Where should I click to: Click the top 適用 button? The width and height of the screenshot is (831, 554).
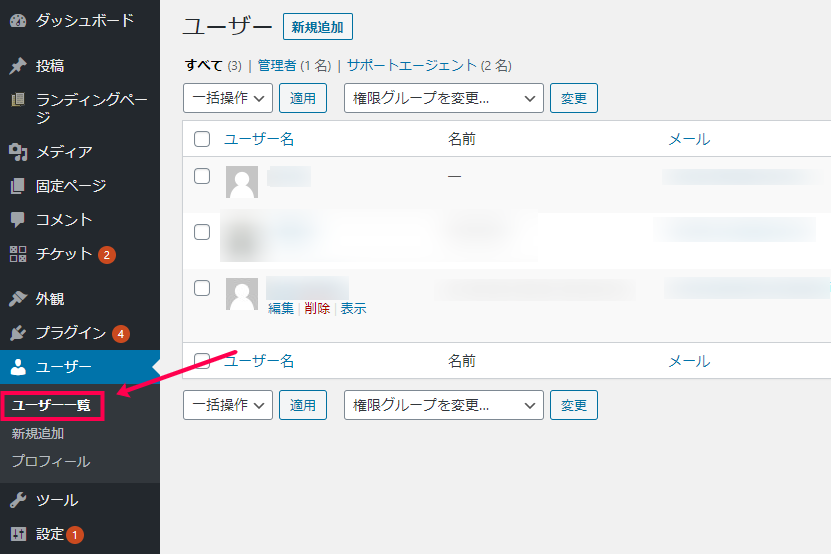pyautogui.click(x=303, y=98)
